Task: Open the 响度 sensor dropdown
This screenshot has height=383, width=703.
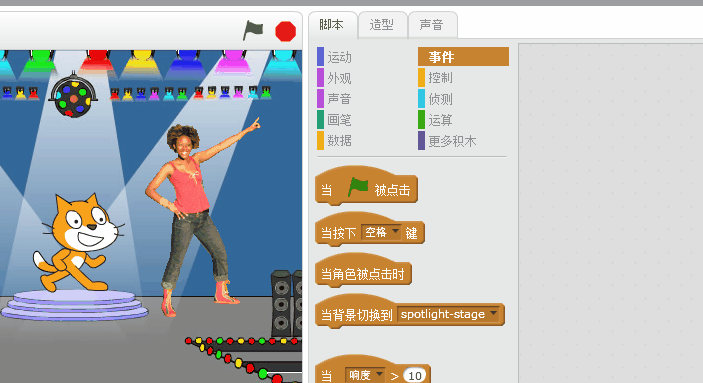Action: click(x=365, y=375)
